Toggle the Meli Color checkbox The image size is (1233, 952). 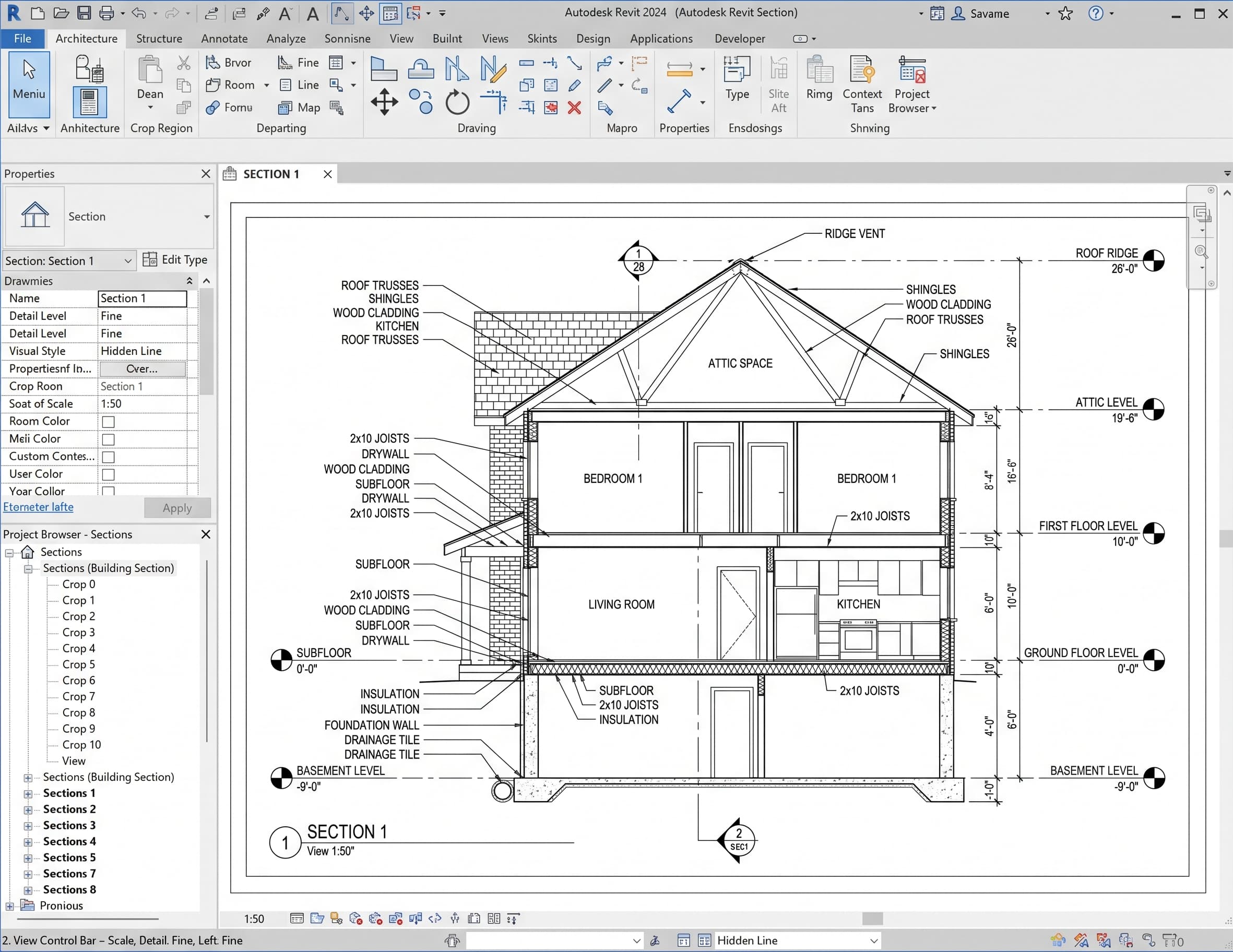point(109,439)
